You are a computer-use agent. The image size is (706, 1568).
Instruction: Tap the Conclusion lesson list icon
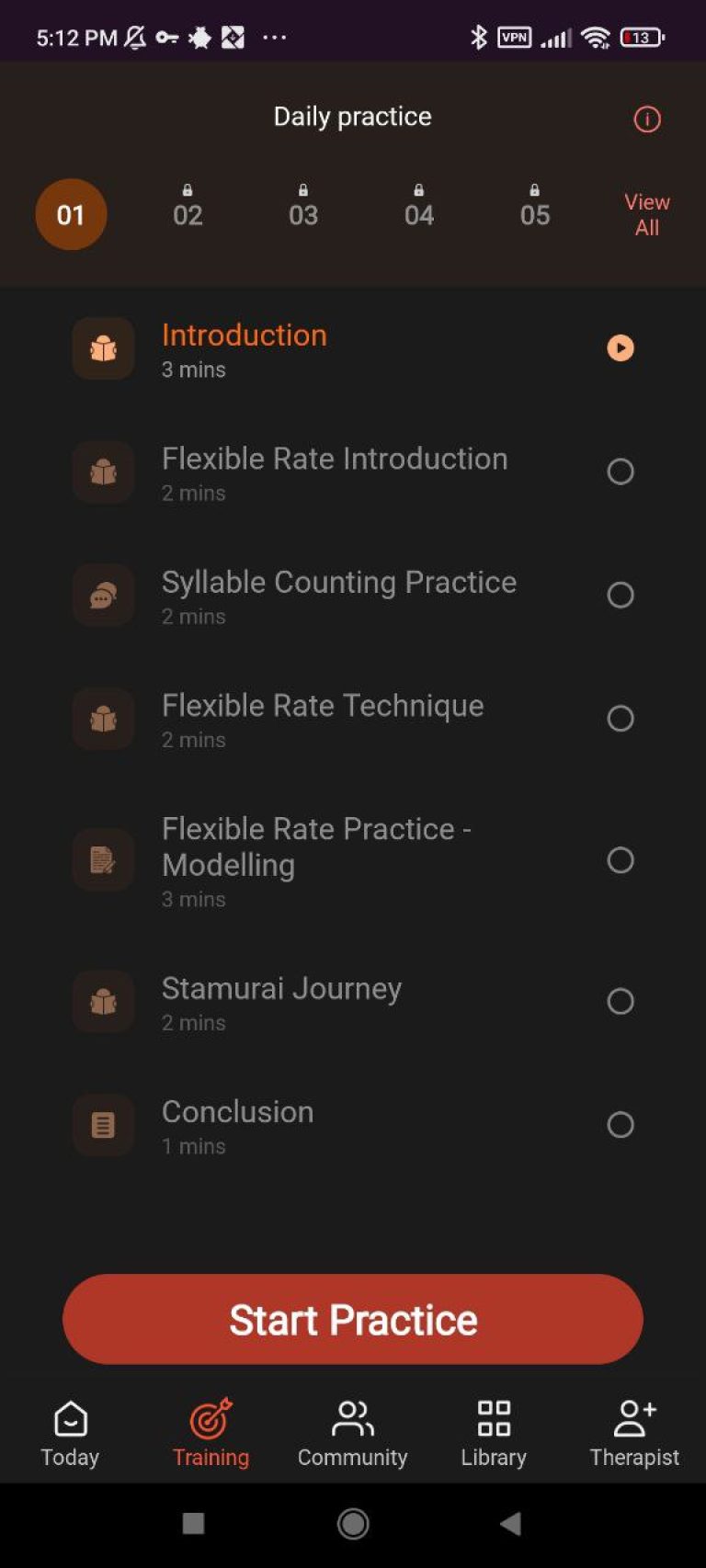pos(103,1125)
